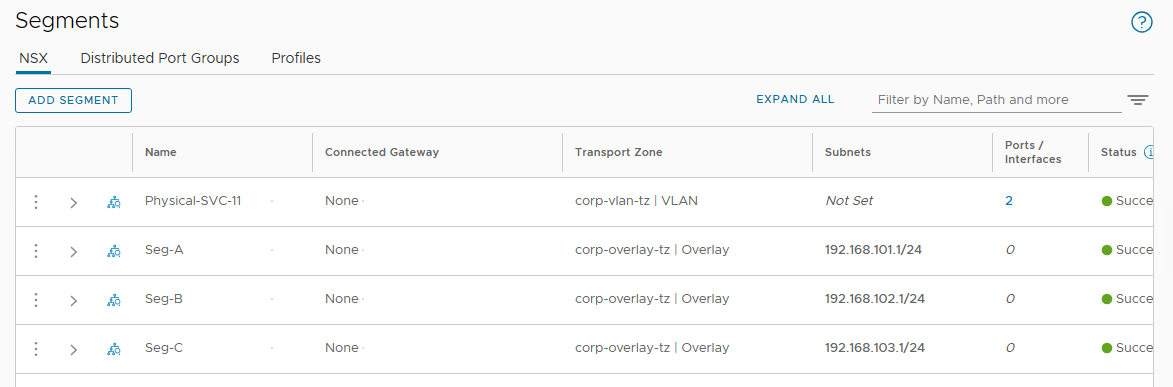
Task: Open actions menu for Seg-A
Action: pos(36,251)
